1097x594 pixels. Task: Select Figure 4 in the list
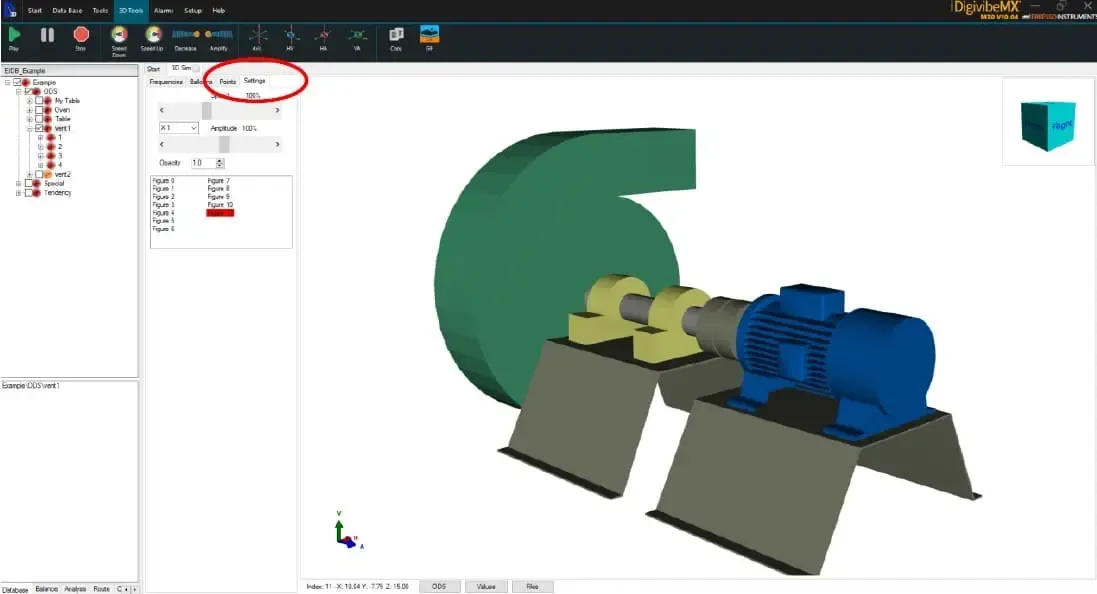(163, 213)
